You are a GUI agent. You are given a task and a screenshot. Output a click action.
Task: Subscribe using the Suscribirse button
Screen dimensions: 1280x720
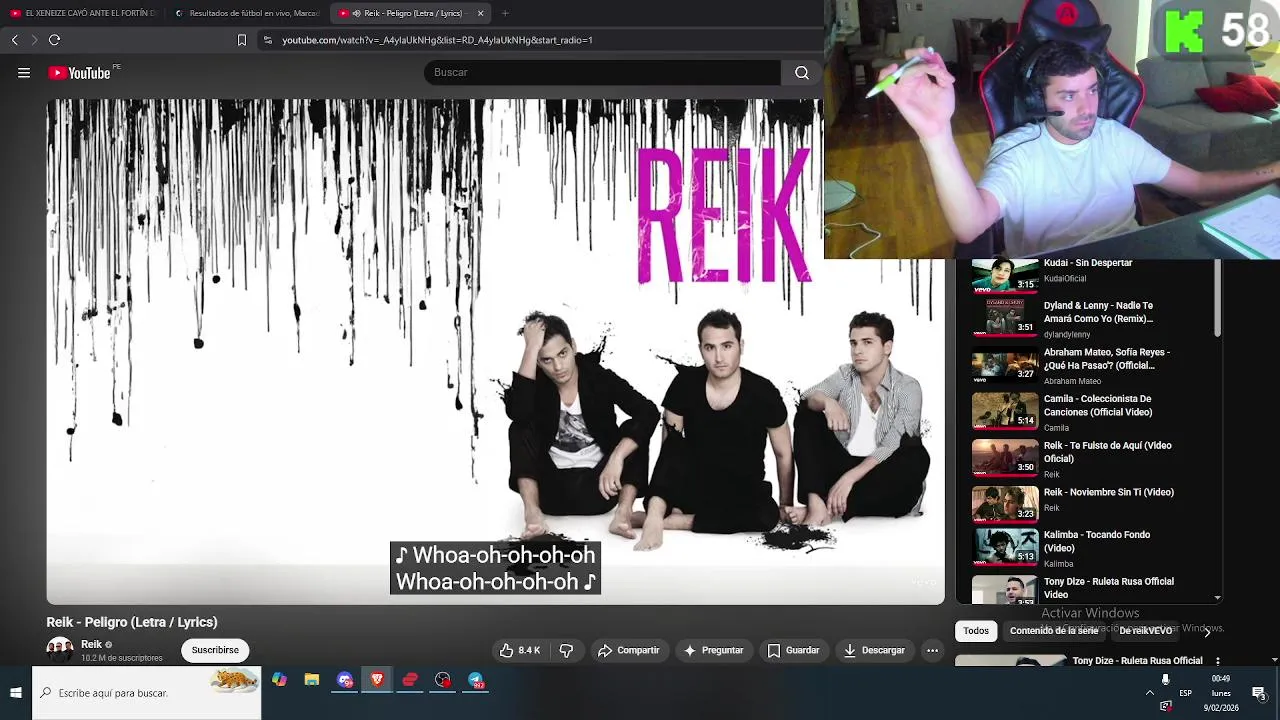tap(215, 650)
